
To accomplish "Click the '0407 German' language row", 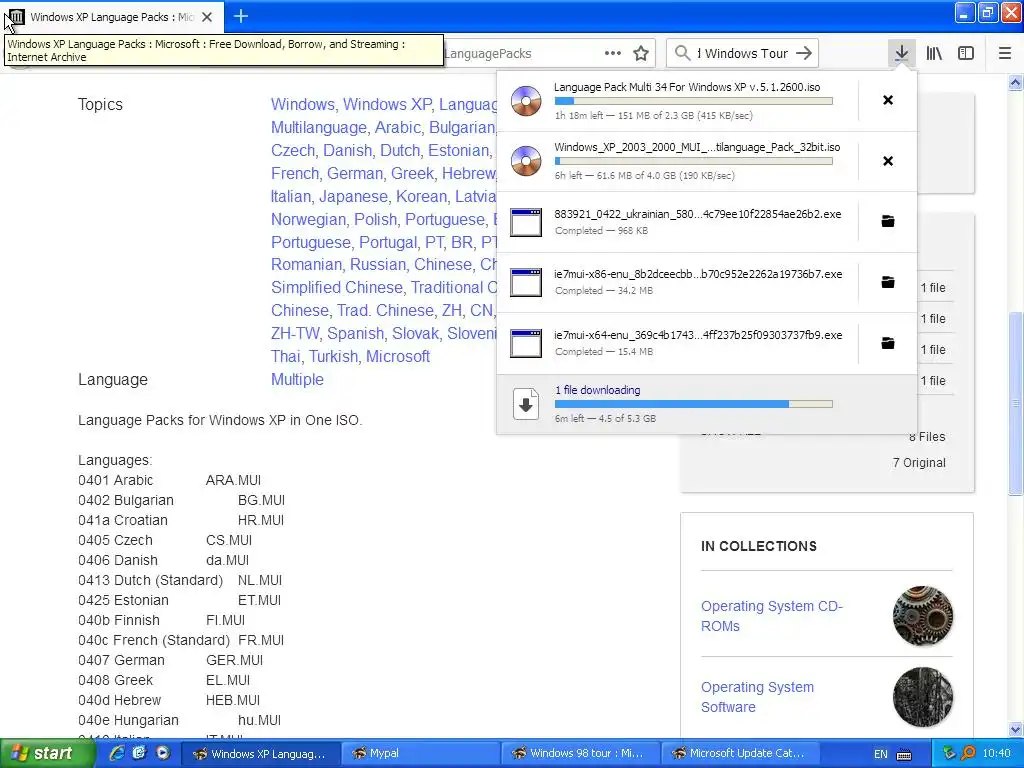I will (x=170, y=661).
